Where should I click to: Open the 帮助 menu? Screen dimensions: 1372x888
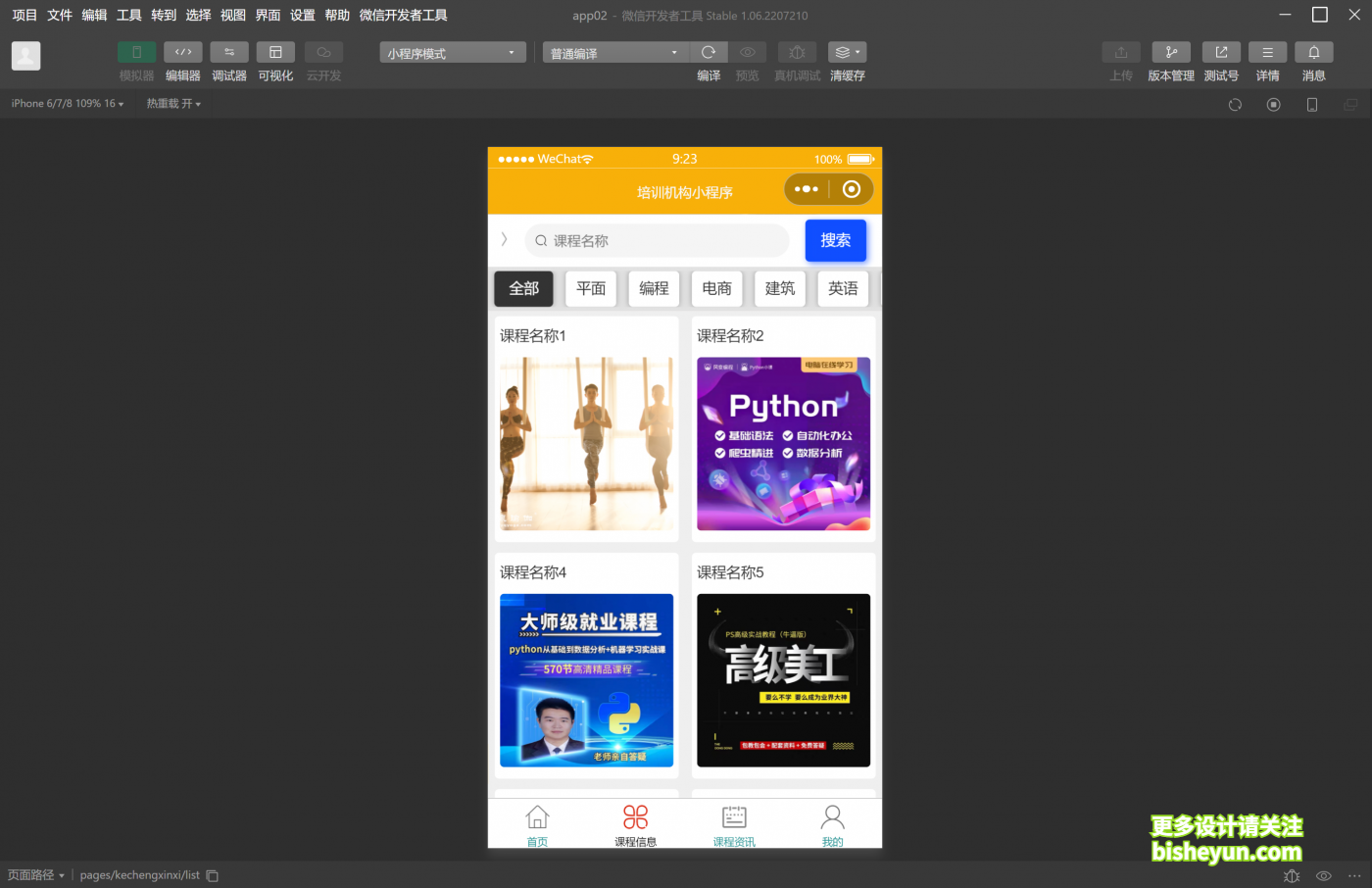click(337, 15)
